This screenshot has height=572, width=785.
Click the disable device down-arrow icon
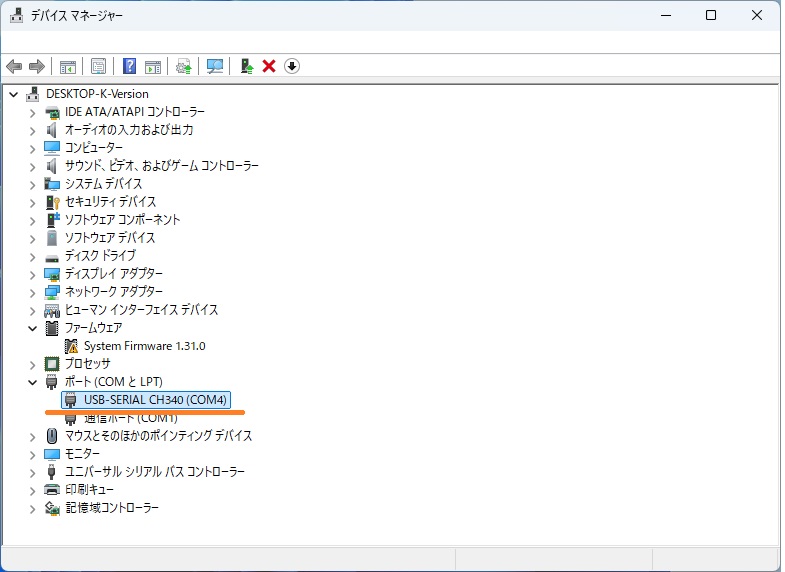pyautogui.click(x=292, y=66)
